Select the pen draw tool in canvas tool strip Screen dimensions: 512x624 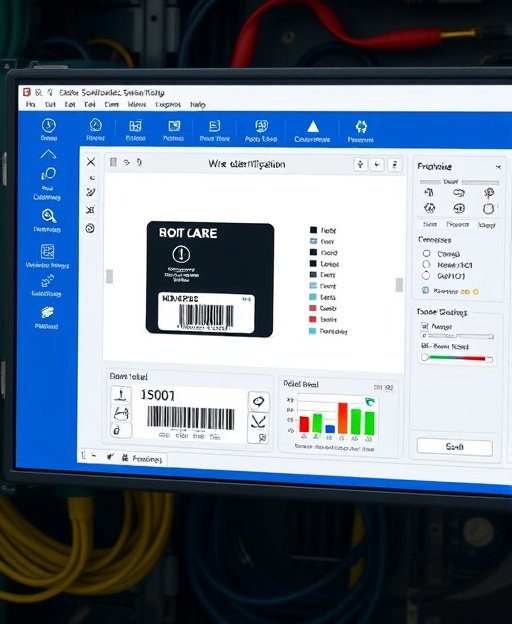click(90, 192)
